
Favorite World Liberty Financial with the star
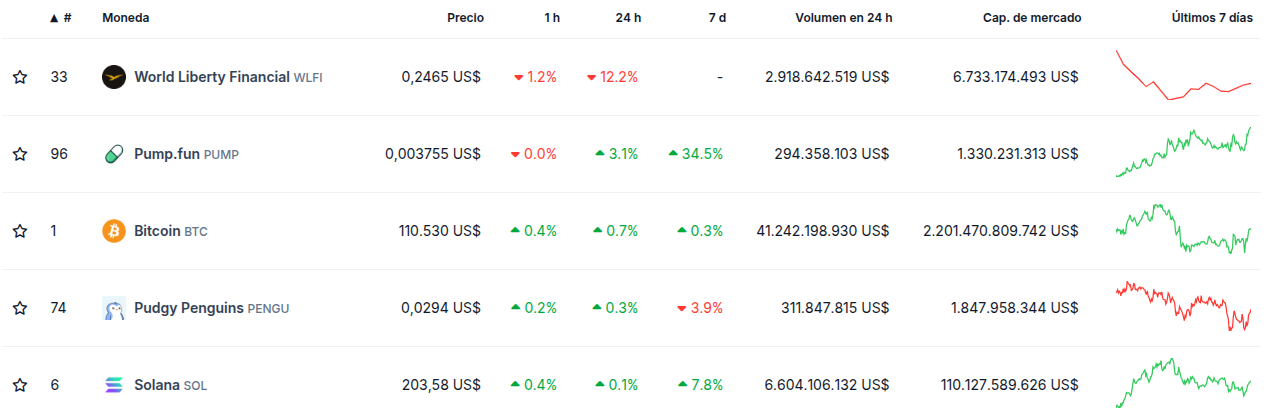pyautogui.click(x=20, y=77)
